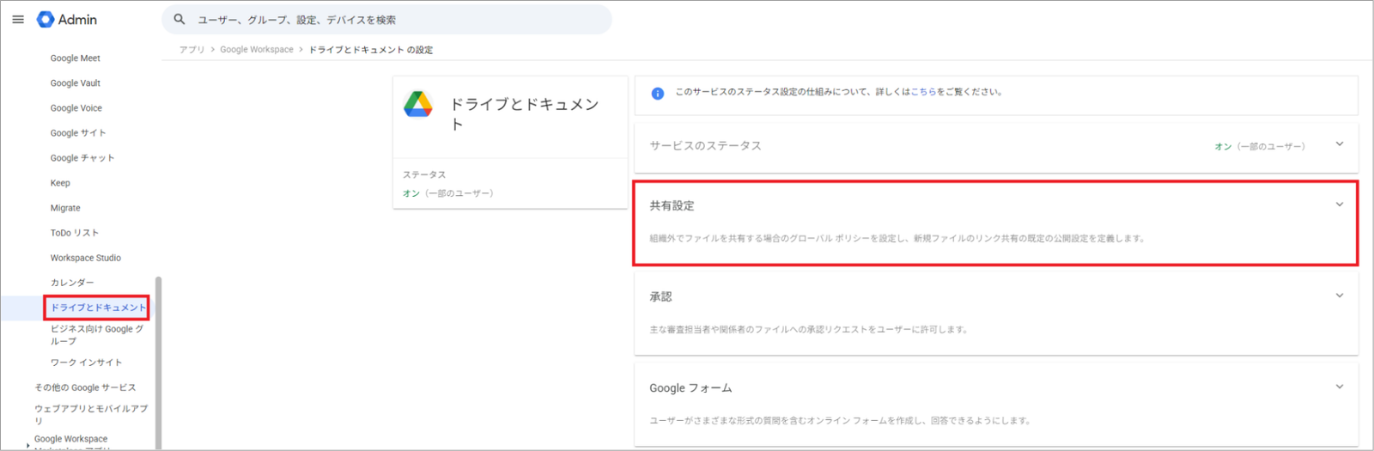Open カレンダー in sidebar
1374x451 pixels.
click(x=72, y=283)
